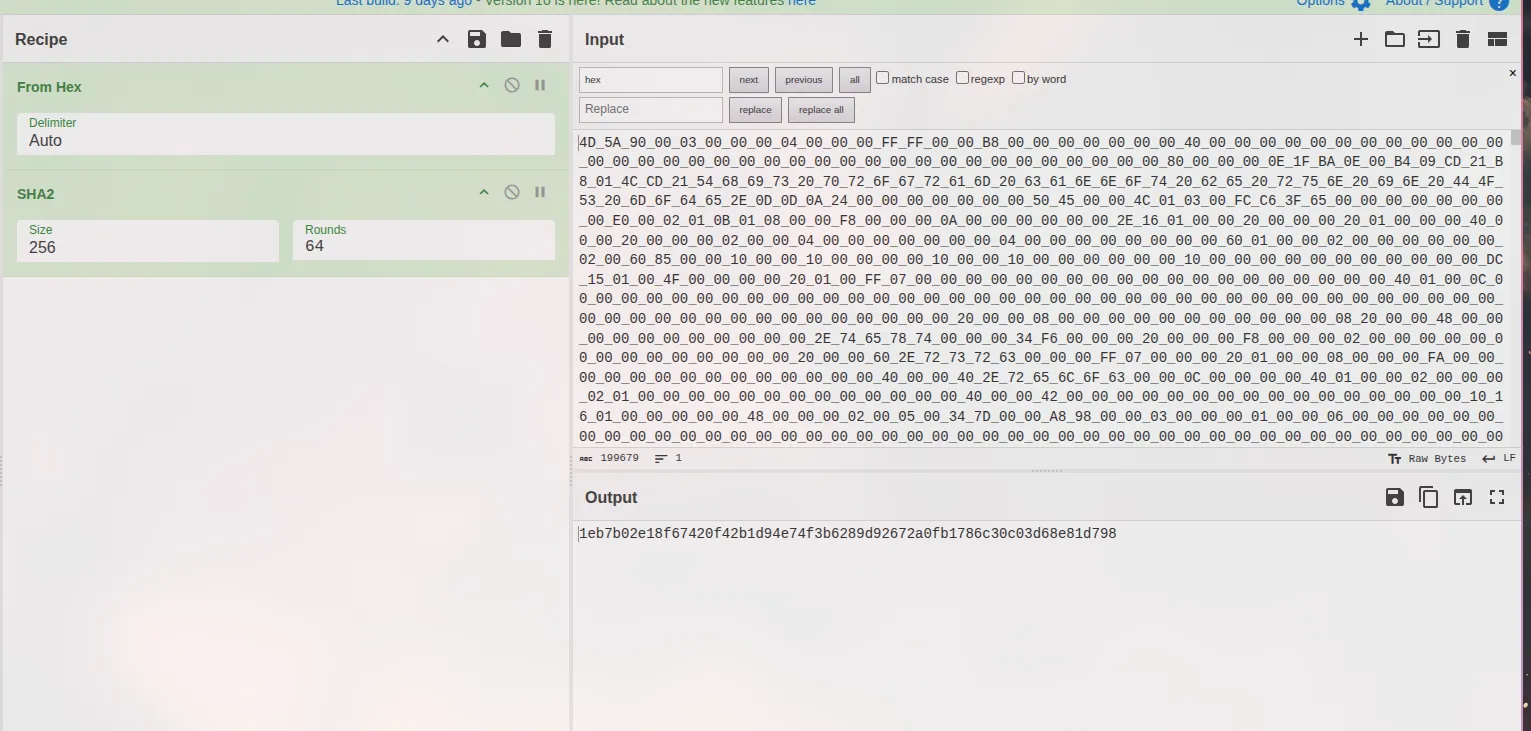Collapse the SHA2 operation

(x=484, y=192)
